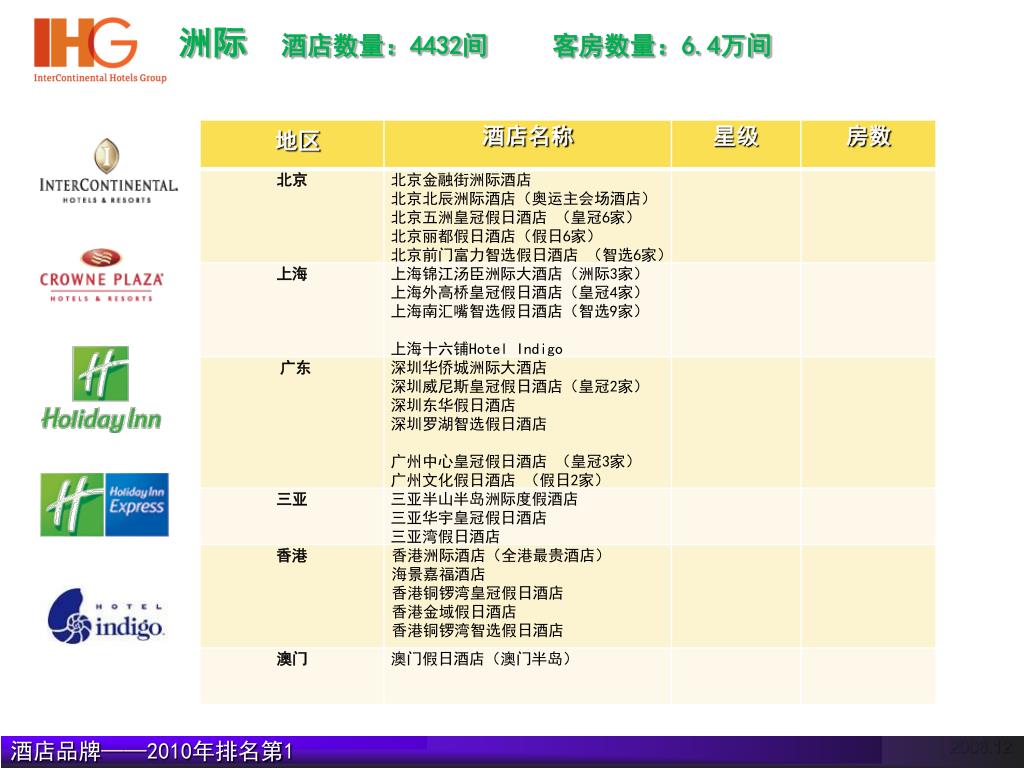Click 北京金融街洲际酒店 line
This screenshot has height=768, width=1024.
point(461,180)
